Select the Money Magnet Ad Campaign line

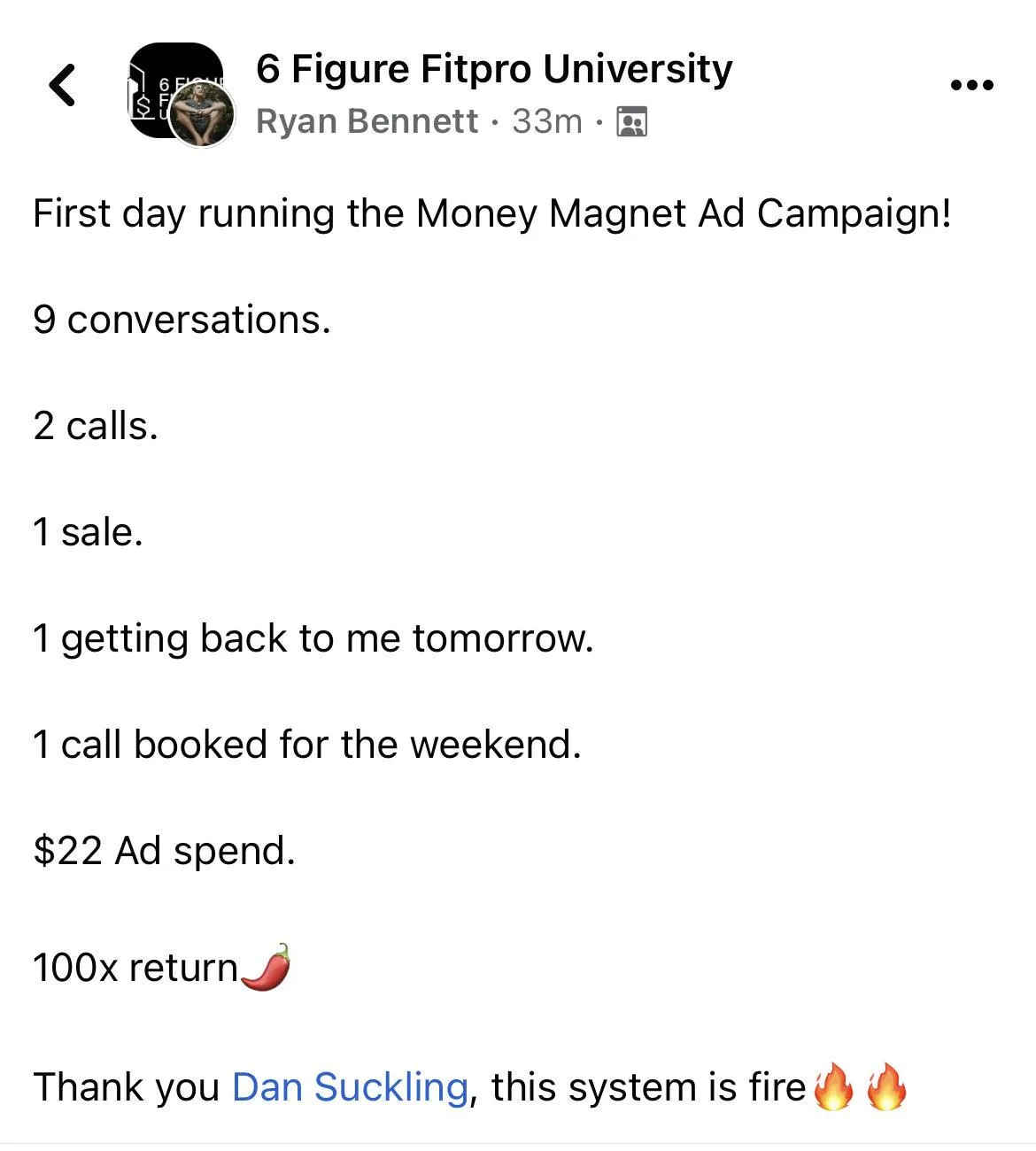[492, 214]
